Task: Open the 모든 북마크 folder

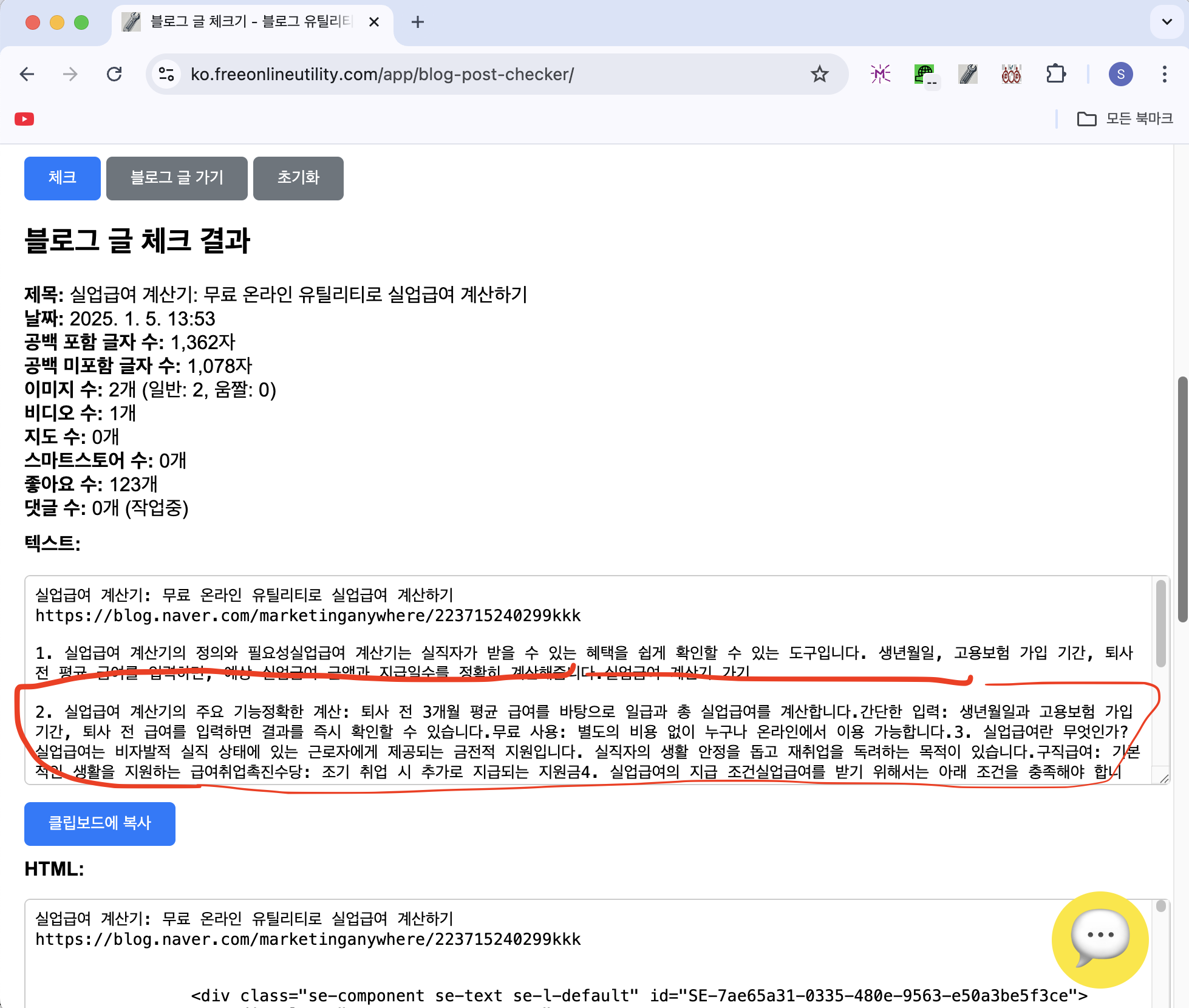Action: coord(1125,119)
